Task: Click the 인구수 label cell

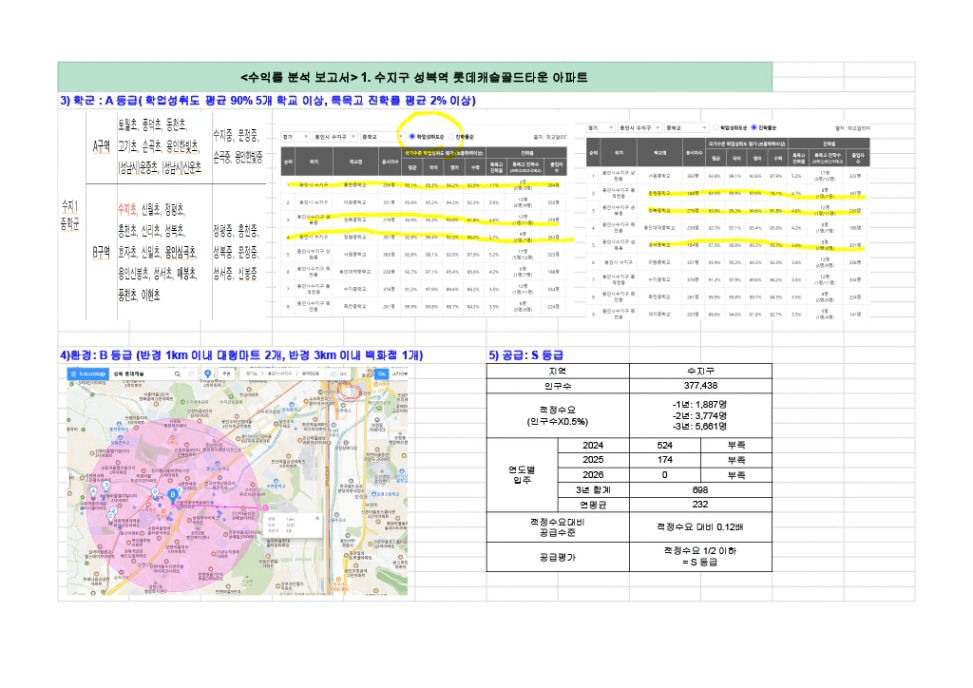Action: pos(558,386)
